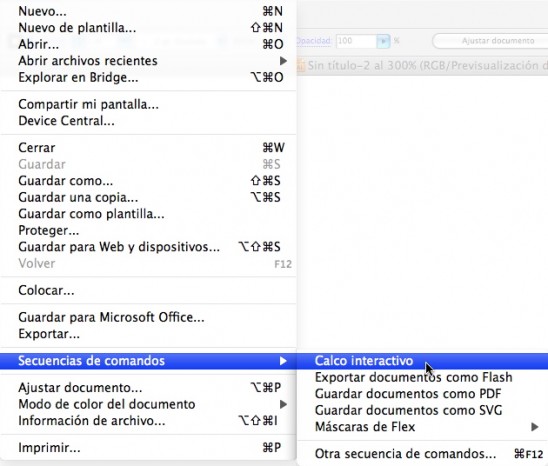The image size is (548, 466).
Task: Select Exportar documentos como Flash
Action: tap(422, 377)
